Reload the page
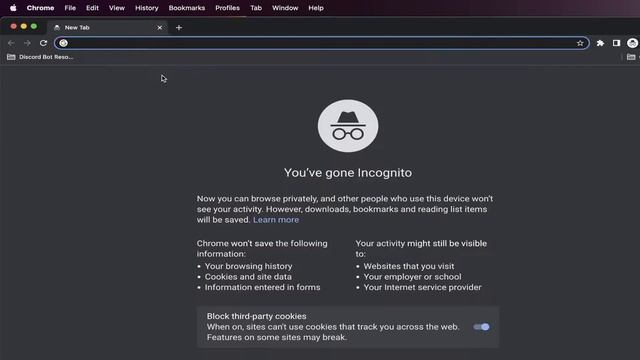The image size is (640, 360). coord(43,43)
